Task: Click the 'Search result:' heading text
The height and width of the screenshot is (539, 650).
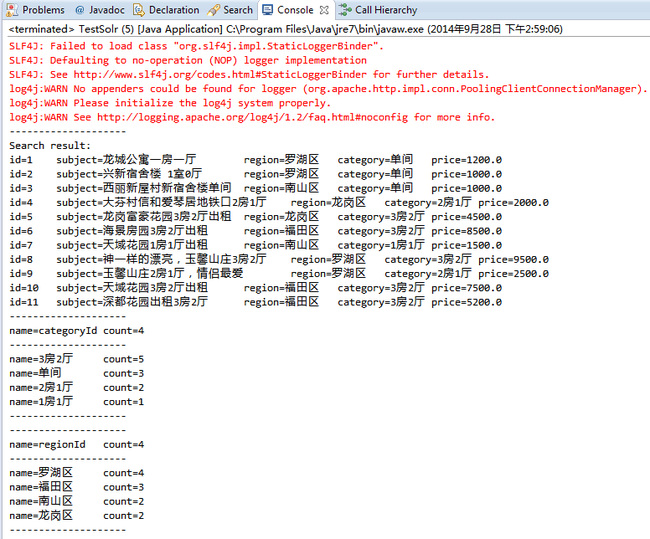Action: coord(50,146)
